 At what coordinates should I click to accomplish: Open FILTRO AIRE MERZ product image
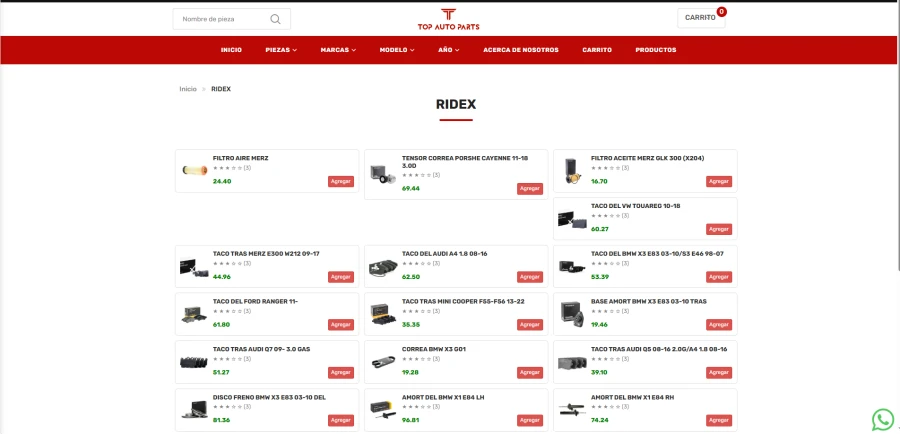pos(194,170)
